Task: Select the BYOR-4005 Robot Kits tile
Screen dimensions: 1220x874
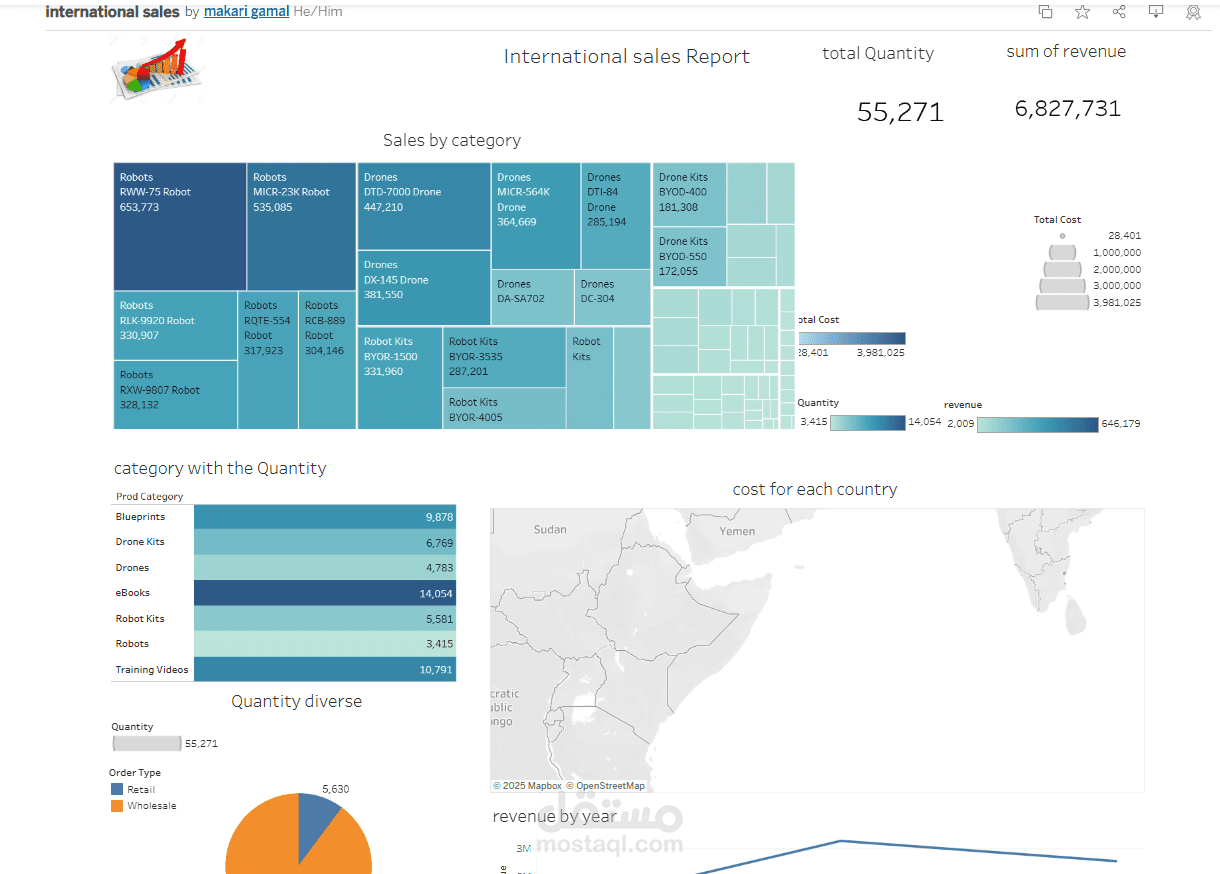Action: (x=505, y=409)
